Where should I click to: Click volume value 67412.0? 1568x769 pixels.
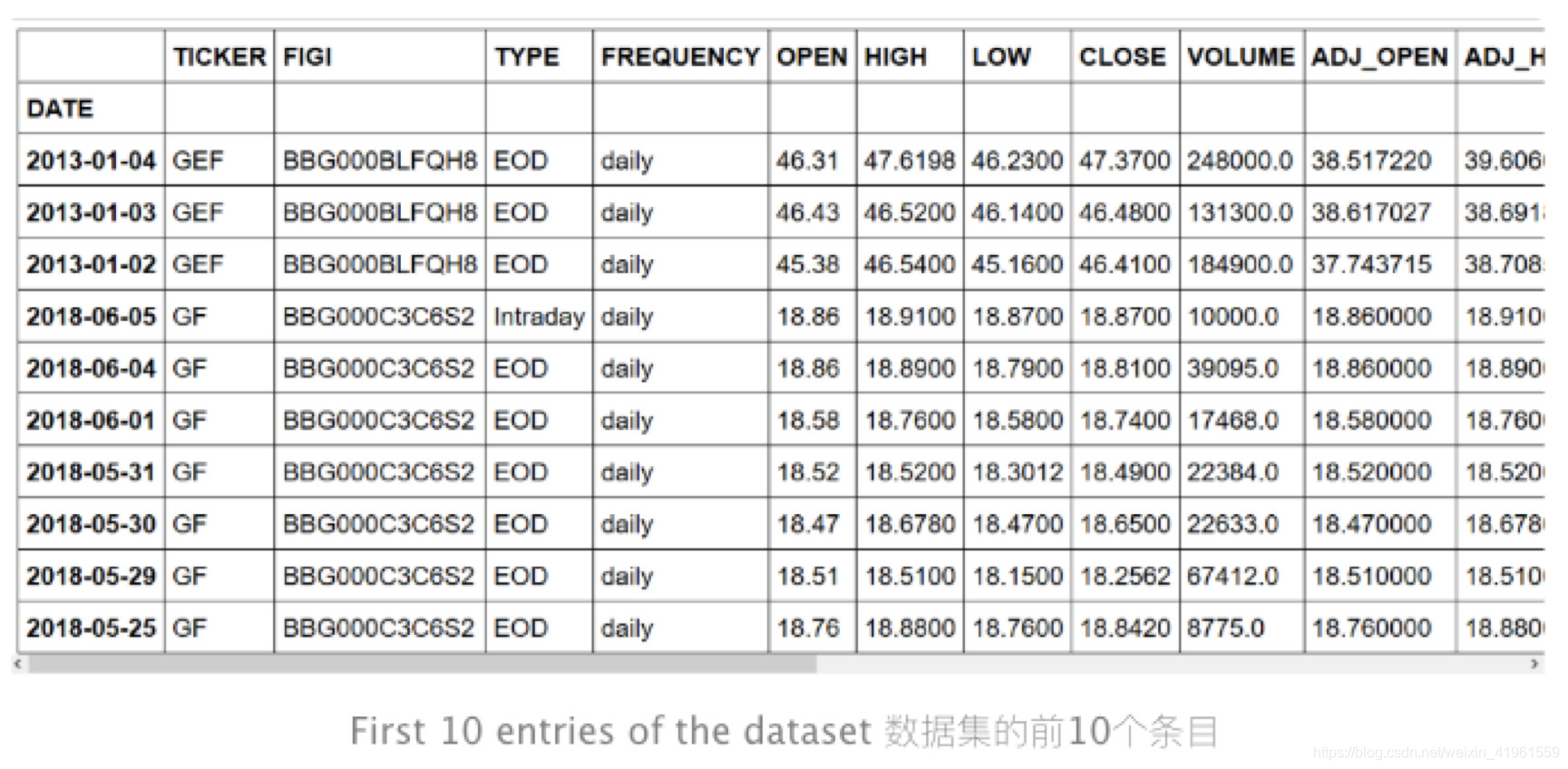click(1233, 576)
